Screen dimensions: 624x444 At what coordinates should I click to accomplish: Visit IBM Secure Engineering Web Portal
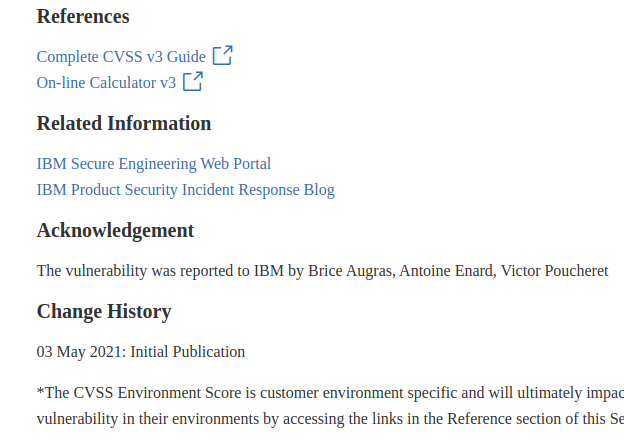[154, 164]
